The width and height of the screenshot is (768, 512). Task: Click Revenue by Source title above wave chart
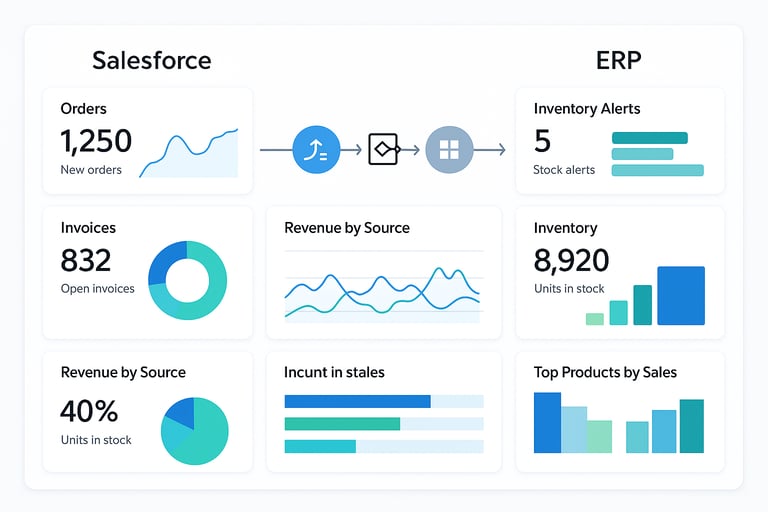347,228
